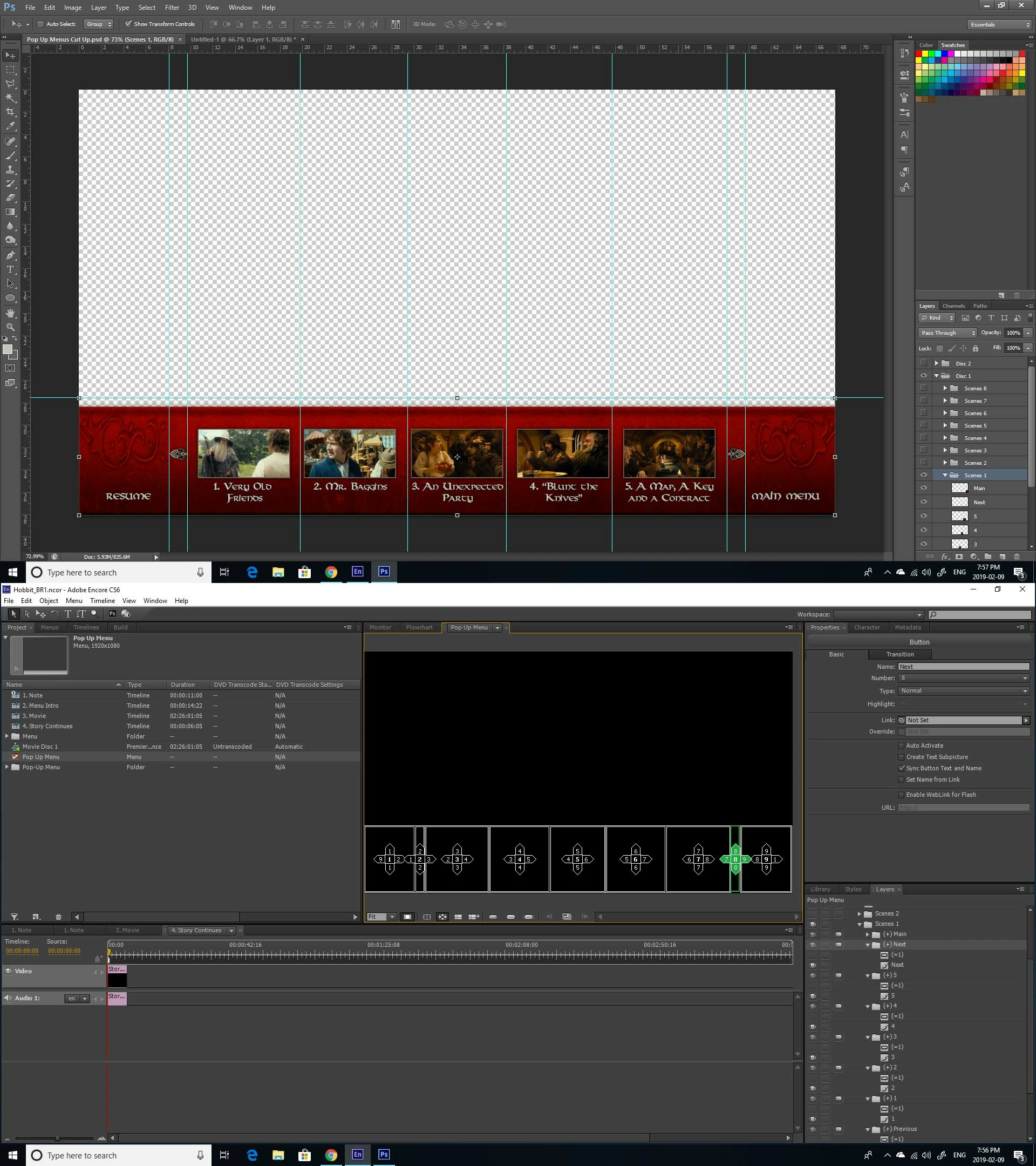Hide the Scenes 1 group in Photoshop
This screenshot has width=1036, height=1166.
[923, 475]
